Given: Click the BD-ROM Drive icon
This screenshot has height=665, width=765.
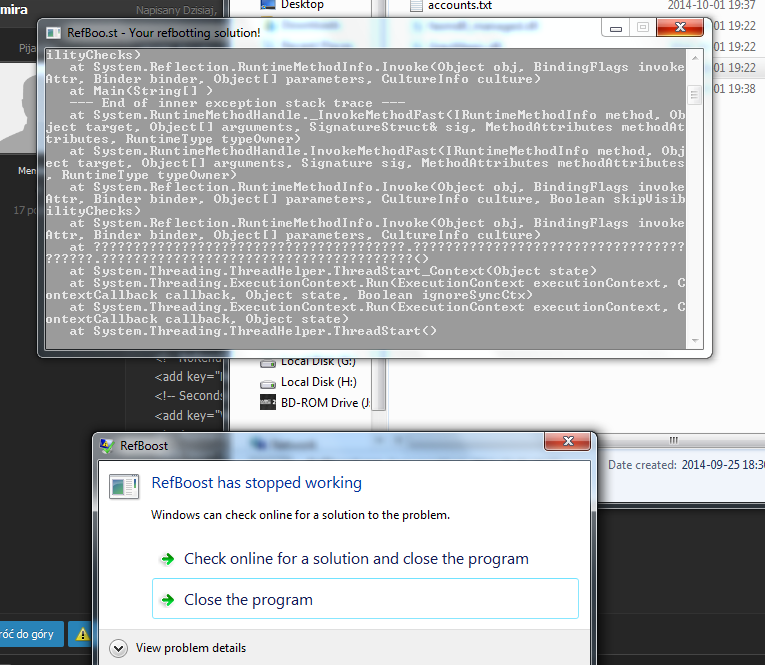Looking at the screenshot, I should click(268, 403).
